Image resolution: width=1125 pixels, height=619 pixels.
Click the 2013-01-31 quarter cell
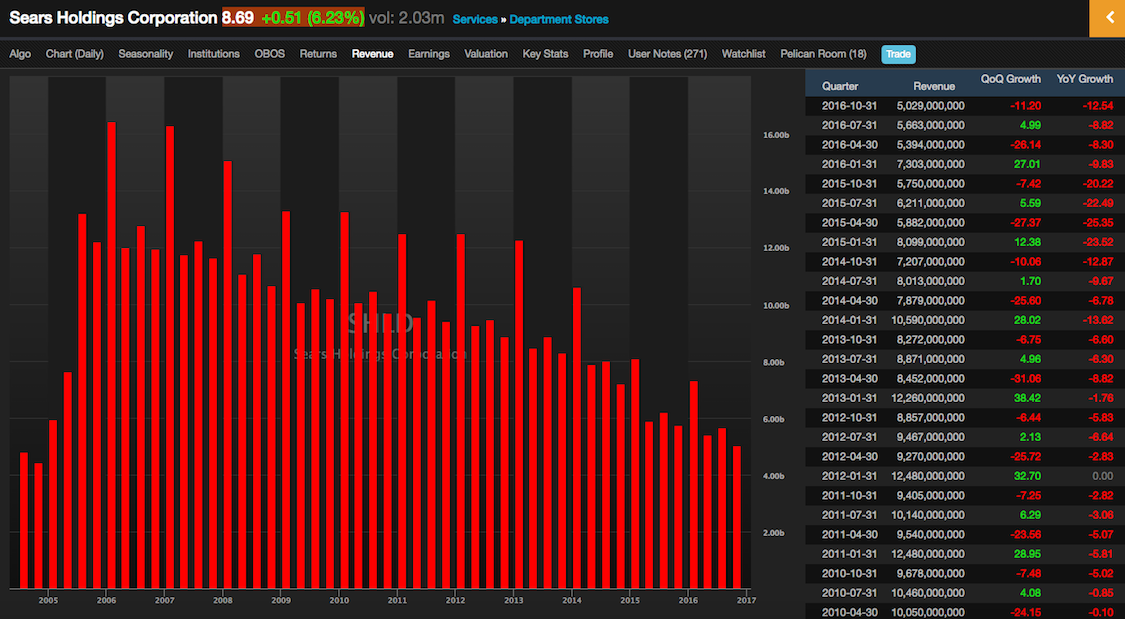[x=849, y=398]
